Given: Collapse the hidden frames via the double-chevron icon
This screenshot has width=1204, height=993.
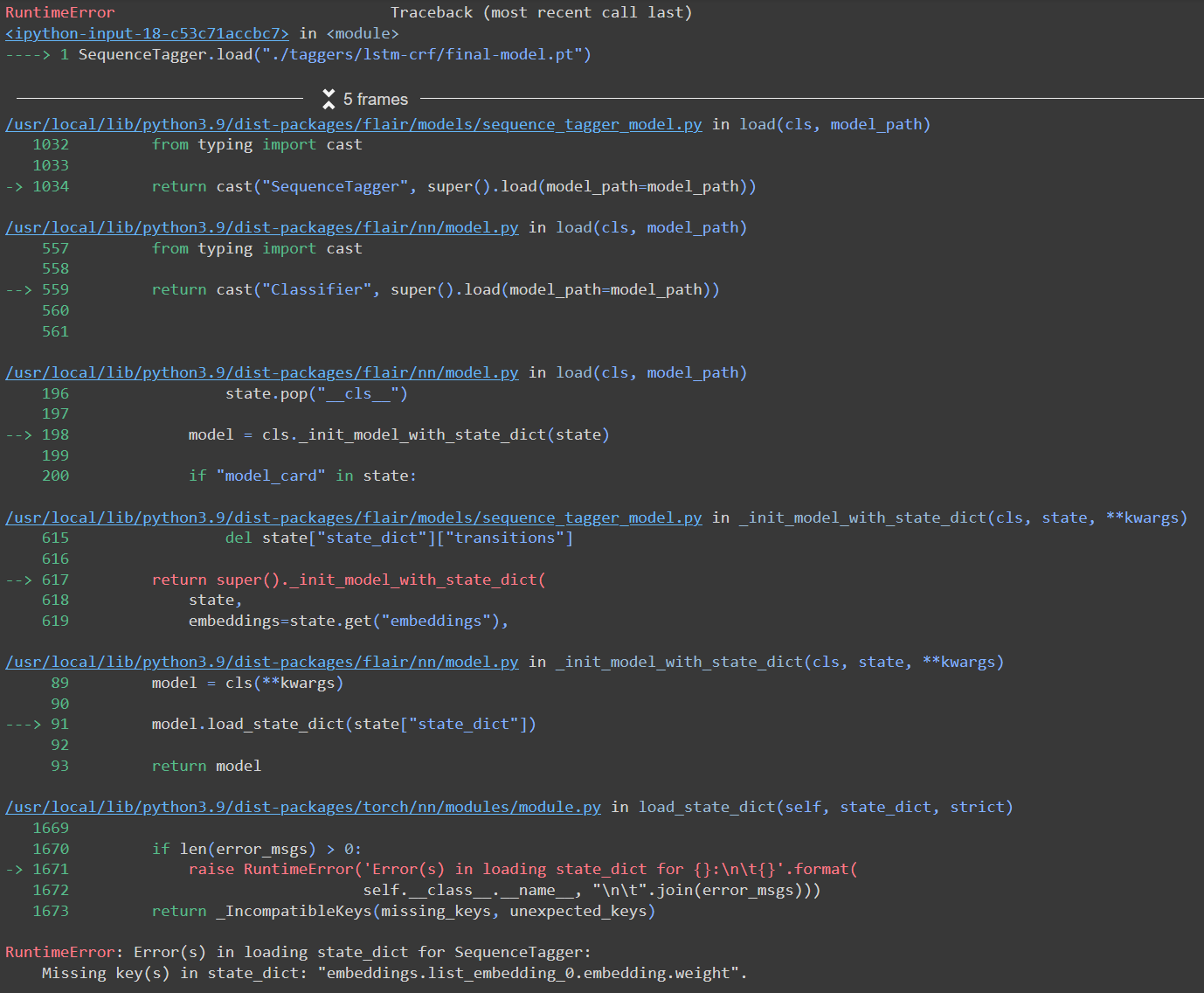Looking at the screenshot, I should click(329, 99).
